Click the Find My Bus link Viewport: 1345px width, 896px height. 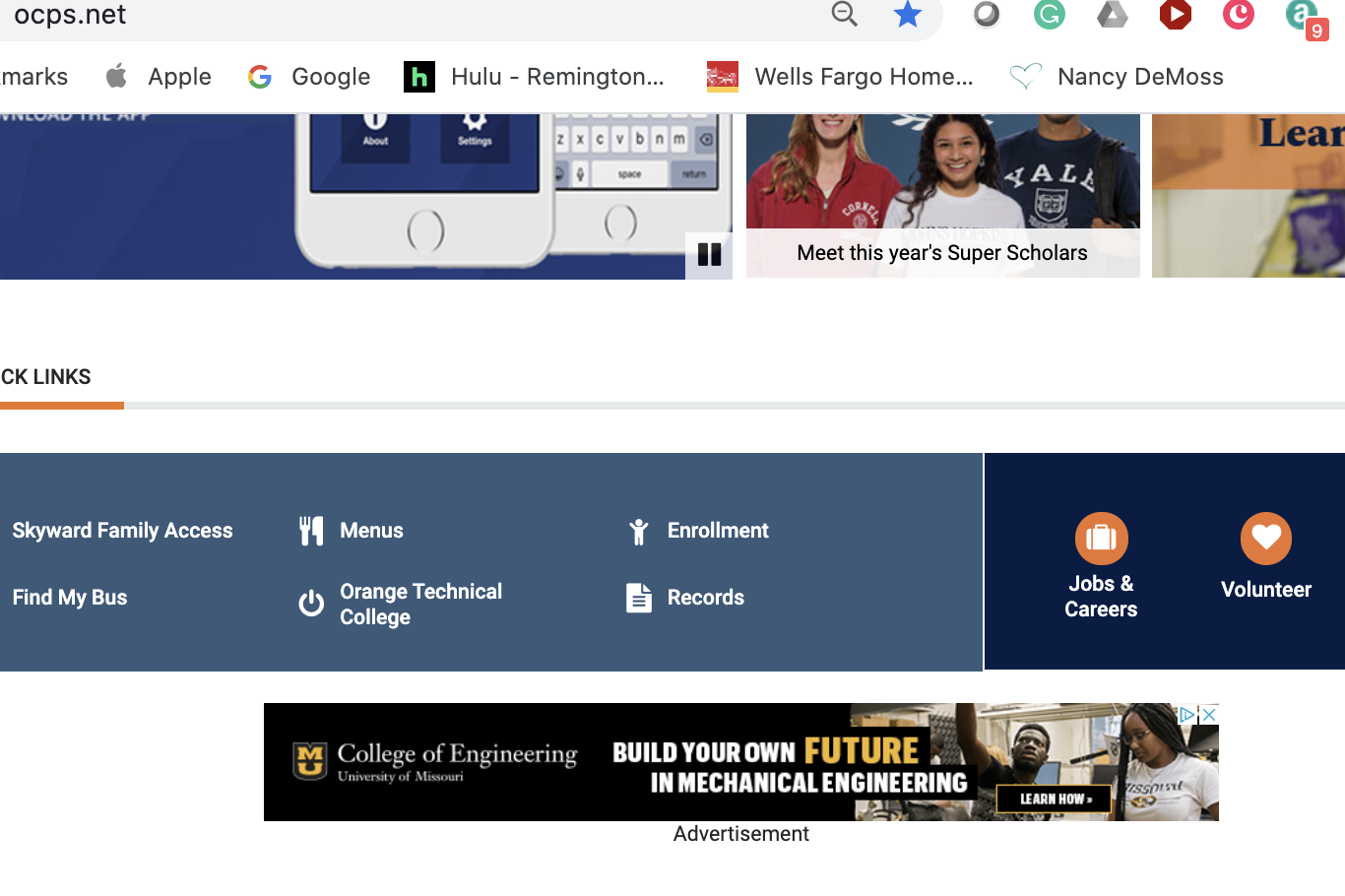[x=70, y=598]
